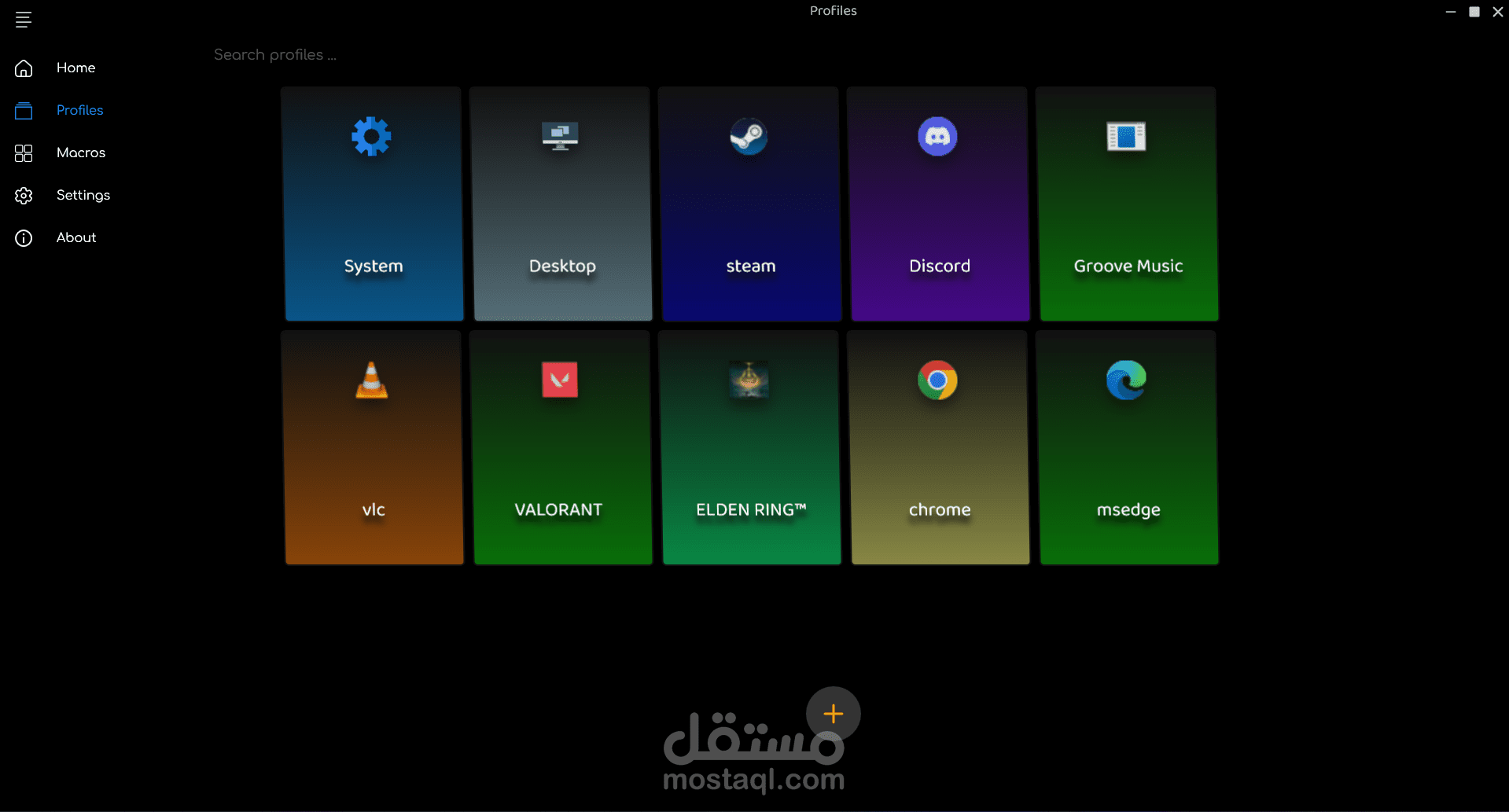
Task: Click the blue gear System icon
Action: tap(371, 137)
